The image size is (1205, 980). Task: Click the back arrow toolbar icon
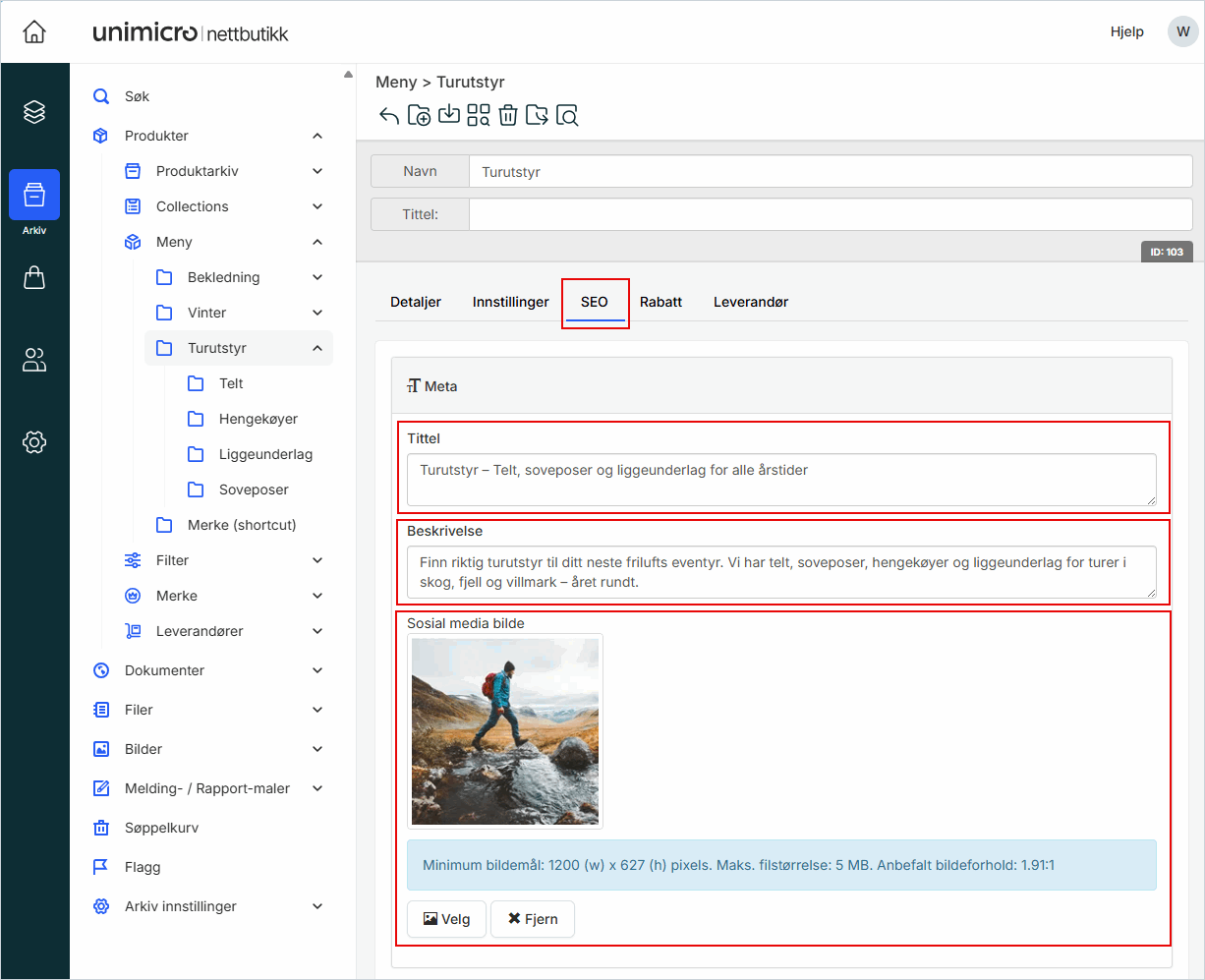tap(389, 116)
